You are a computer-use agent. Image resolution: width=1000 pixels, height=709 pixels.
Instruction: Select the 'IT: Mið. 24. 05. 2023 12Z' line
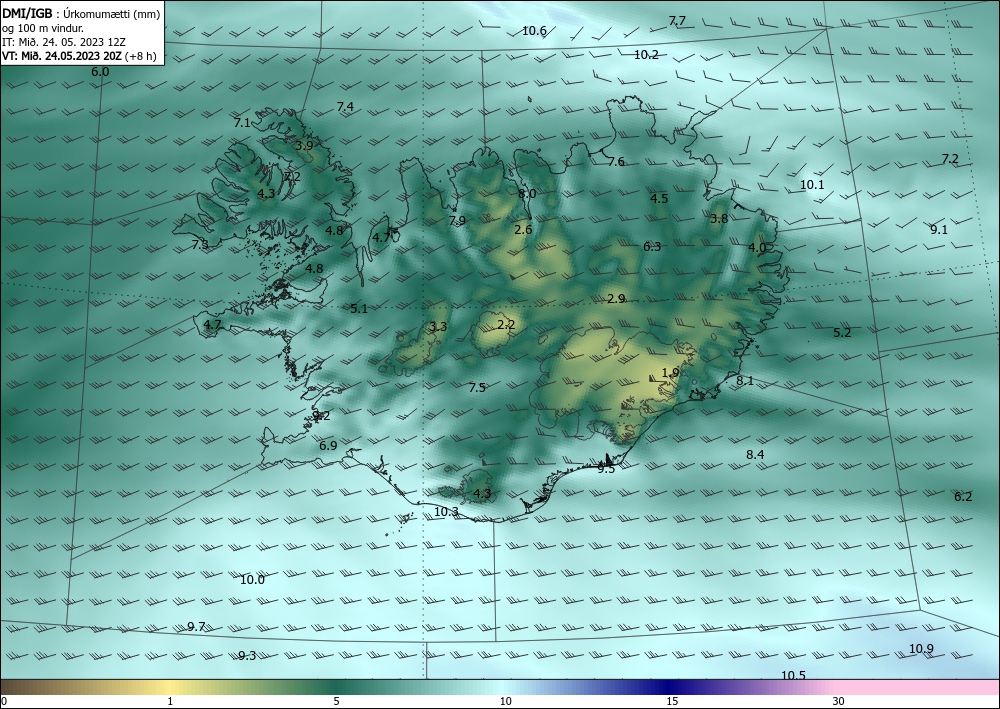pyautogui.click(x=64, y=42)
